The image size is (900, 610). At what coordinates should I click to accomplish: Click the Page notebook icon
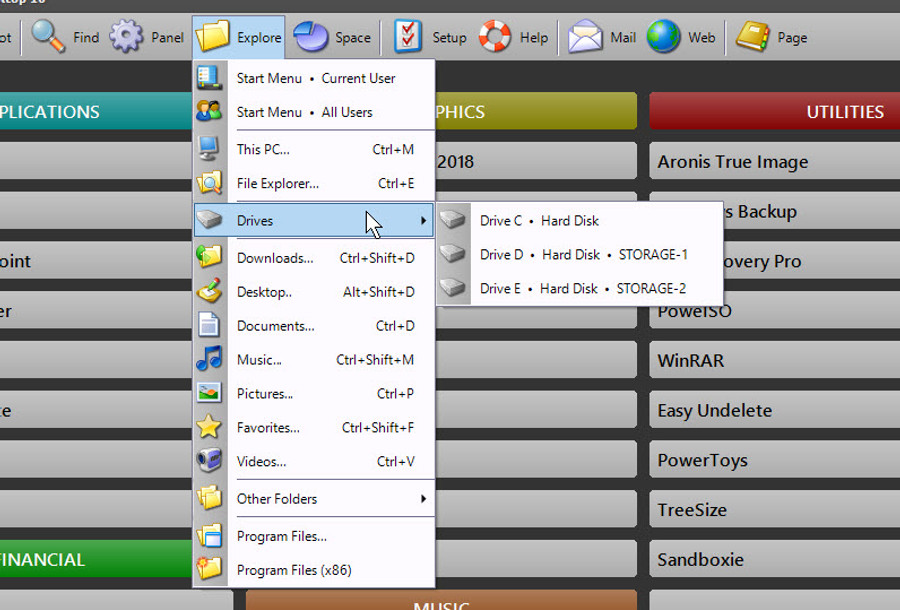click(x=752, y=37)
